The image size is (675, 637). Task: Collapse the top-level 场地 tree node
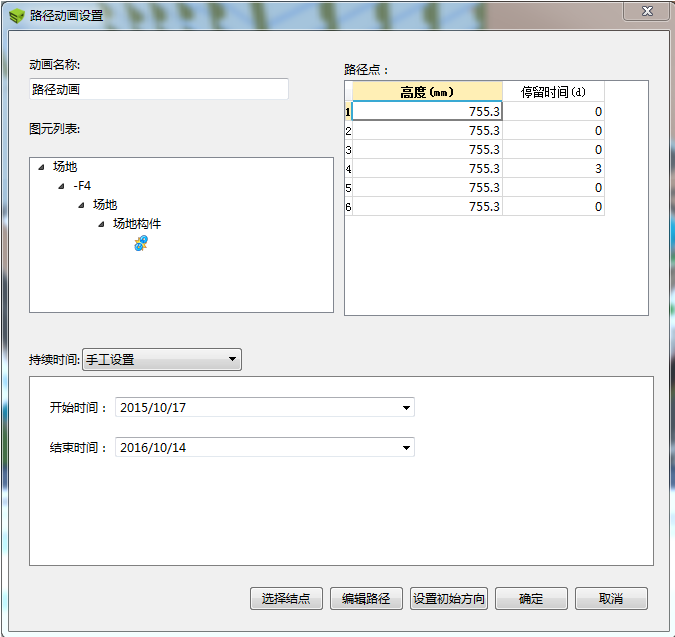coord(41,167)
